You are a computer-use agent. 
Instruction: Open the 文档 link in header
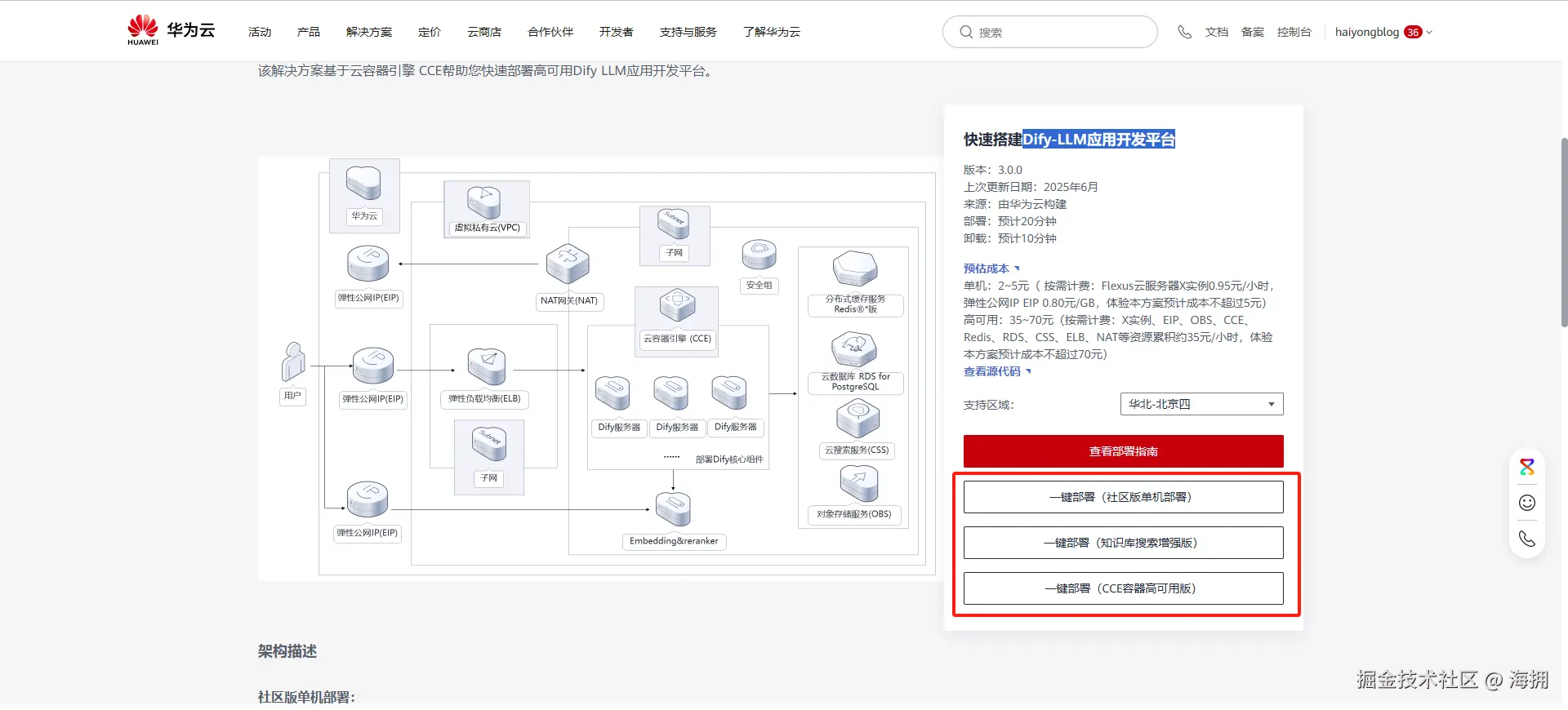(x=1217, y=32)
